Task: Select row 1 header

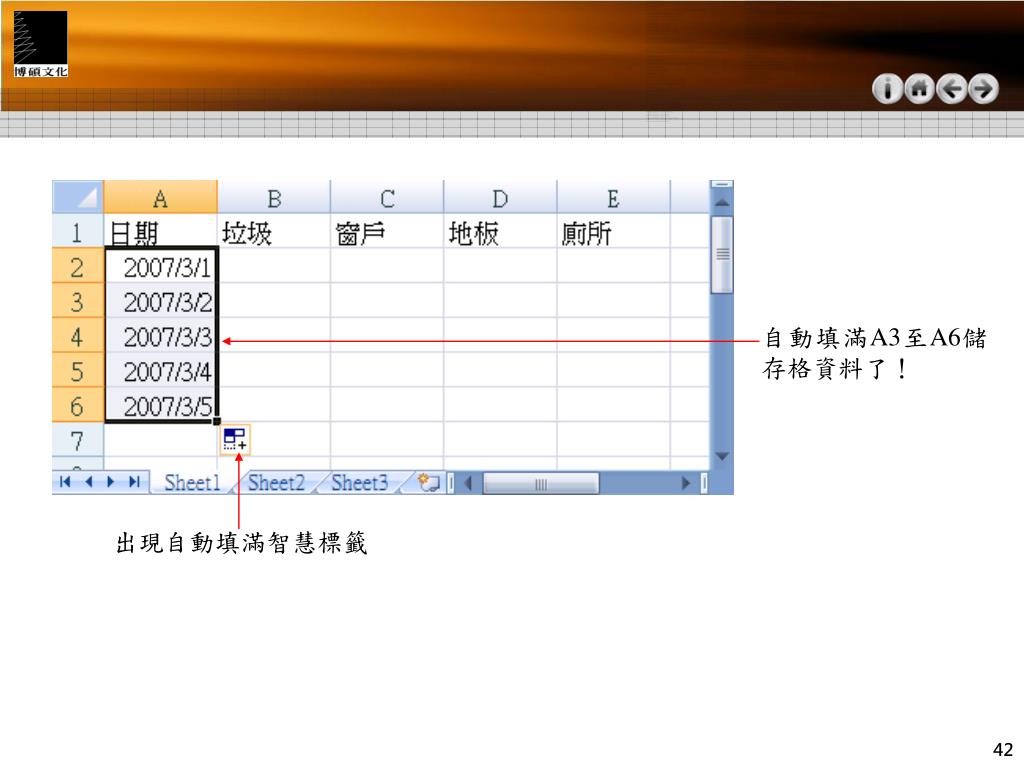Action: [x=78, y=231]
